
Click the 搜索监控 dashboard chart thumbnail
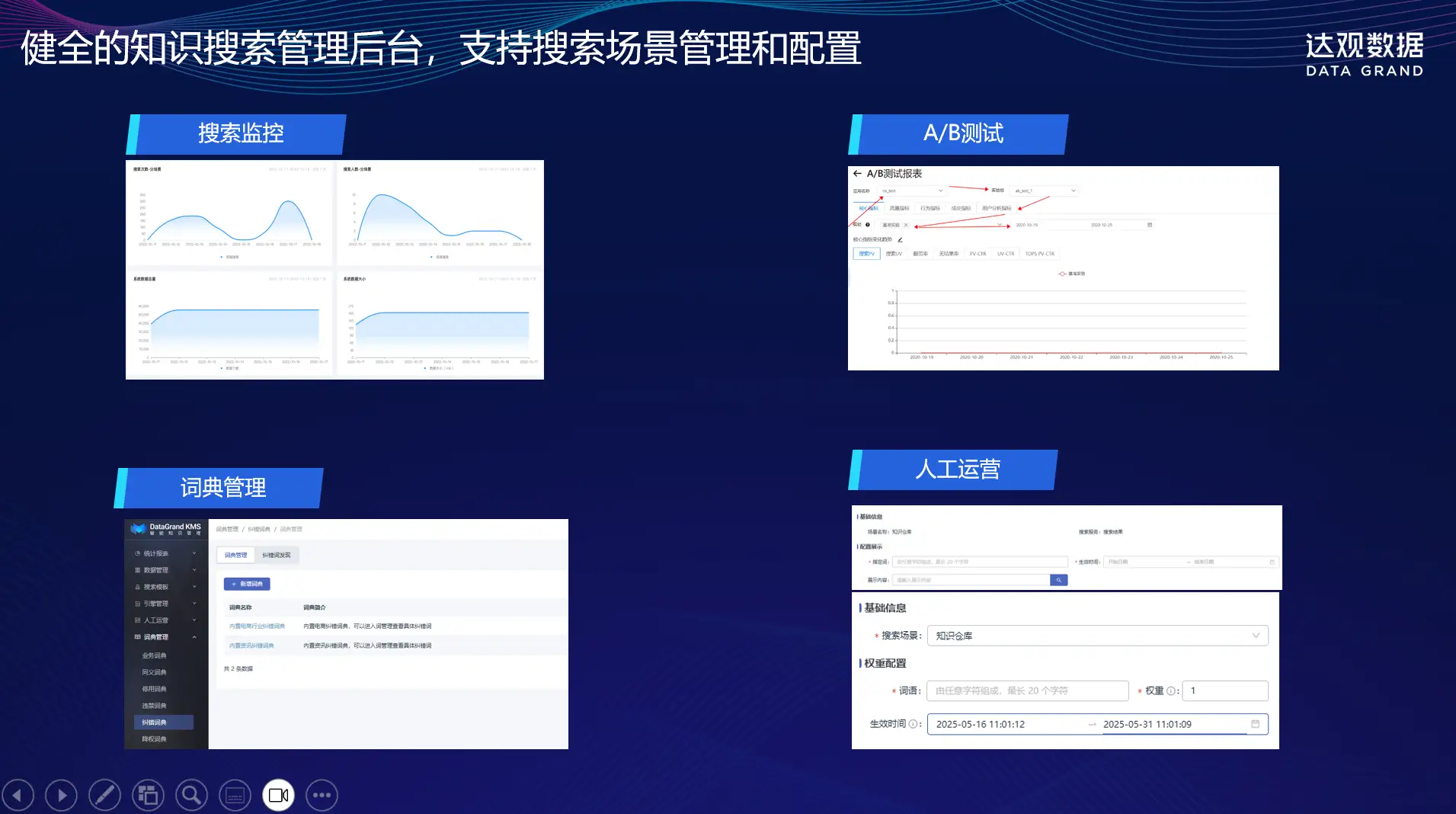334,269
